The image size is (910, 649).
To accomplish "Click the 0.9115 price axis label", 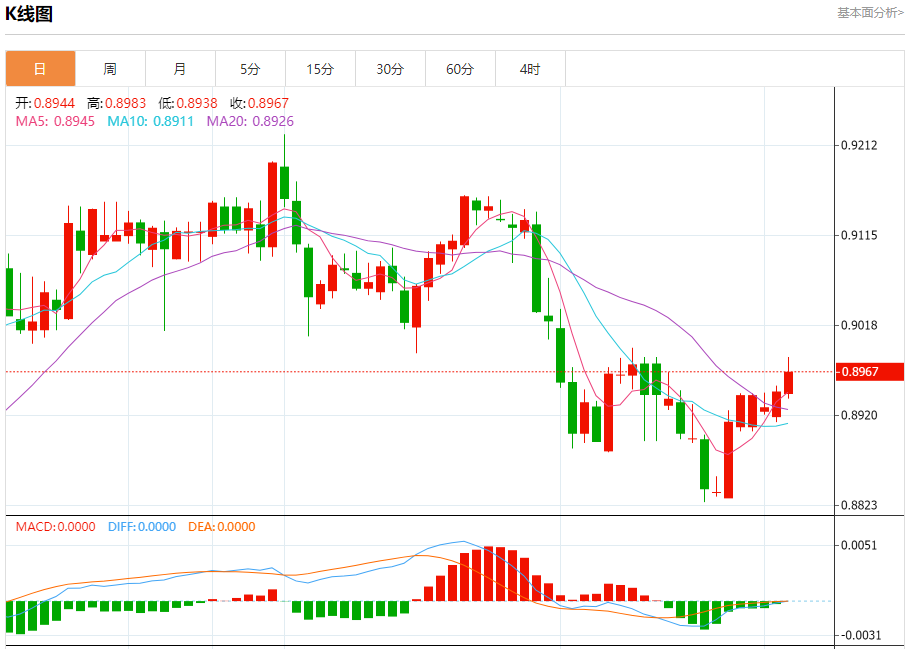I will click(x=859, y=235).
